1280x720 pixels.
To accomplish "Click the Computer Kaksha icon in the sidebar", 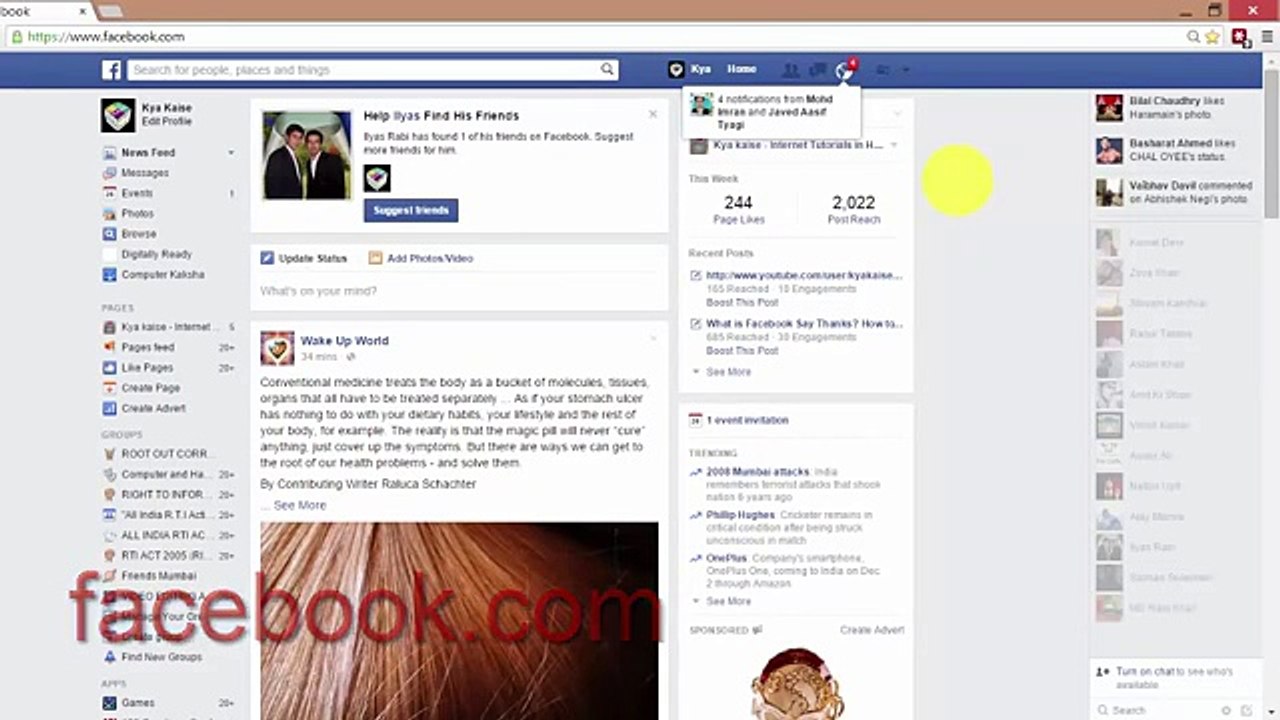I will (109, 275).
